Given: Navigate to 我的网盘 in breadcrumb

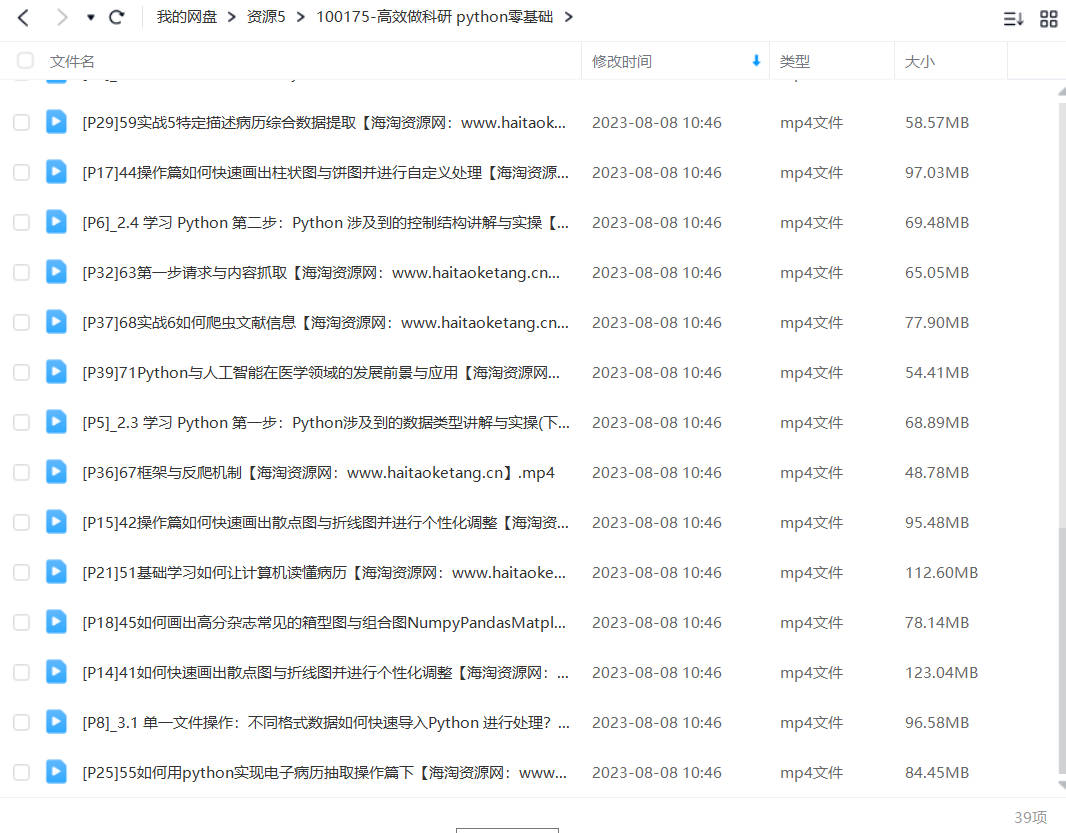Looking at the screenshot, I should click(186, 17).
